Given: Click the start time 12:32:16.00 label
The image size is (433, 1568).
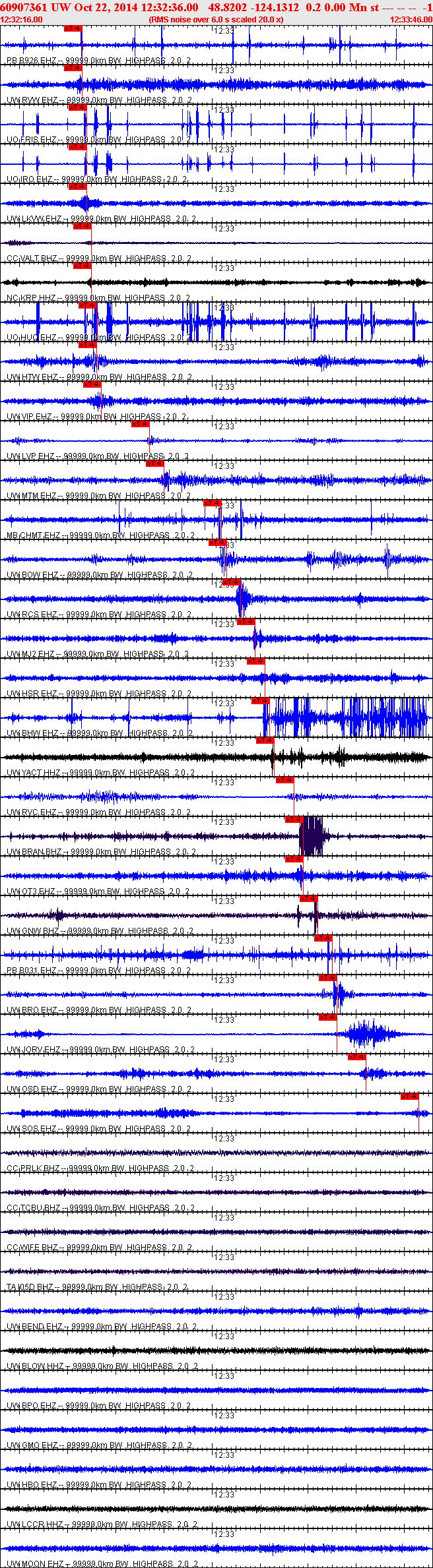Looking at the screenshot, I should tap(22, 20).
